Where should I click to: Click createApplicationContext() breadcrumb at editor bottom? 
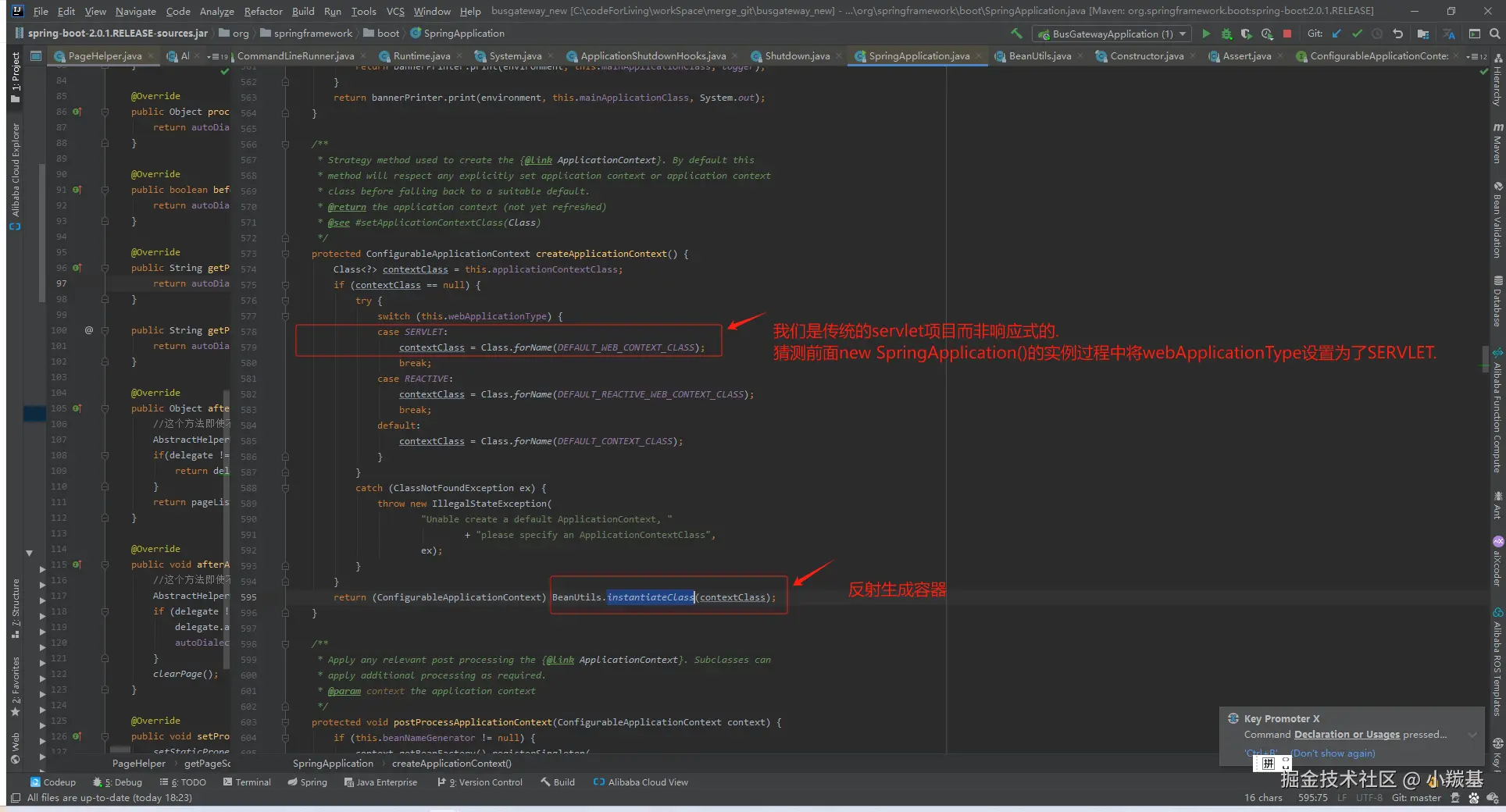(451, 764)
